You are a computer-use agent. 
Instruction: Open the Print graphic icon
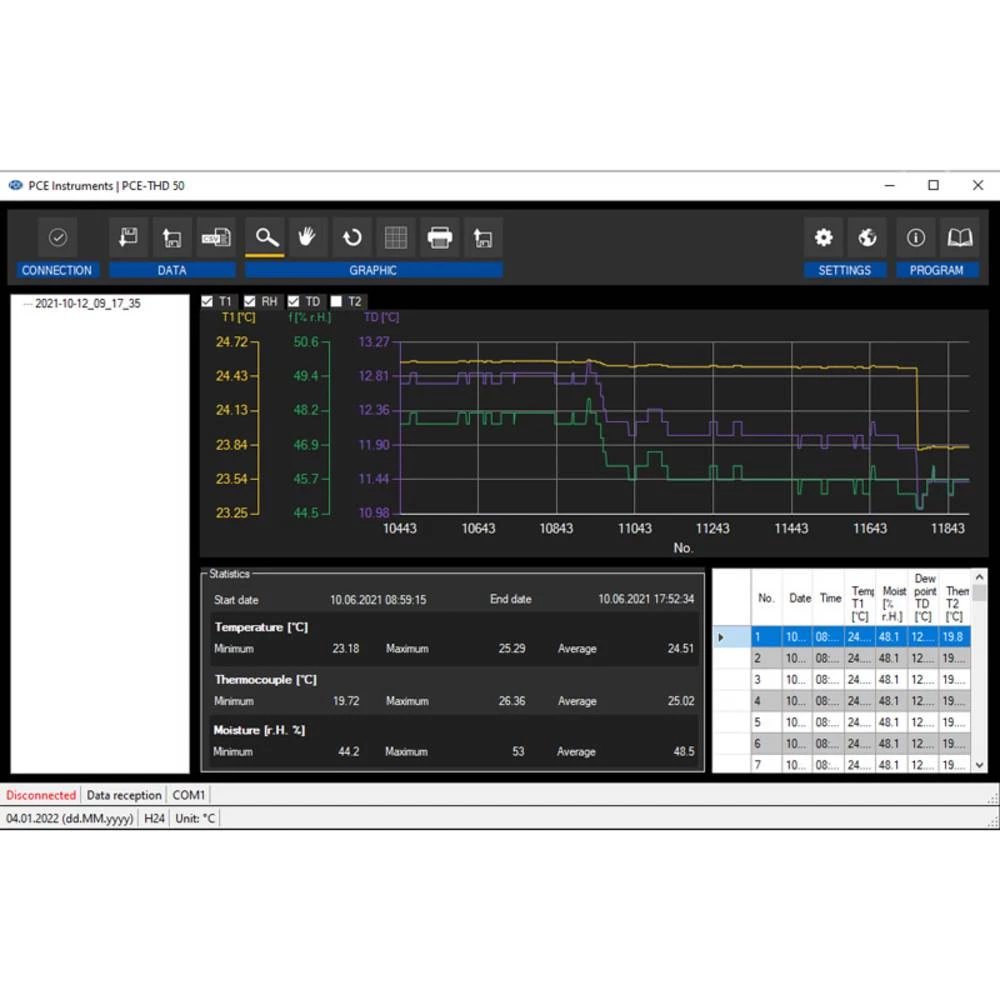[x=439, y=237]
